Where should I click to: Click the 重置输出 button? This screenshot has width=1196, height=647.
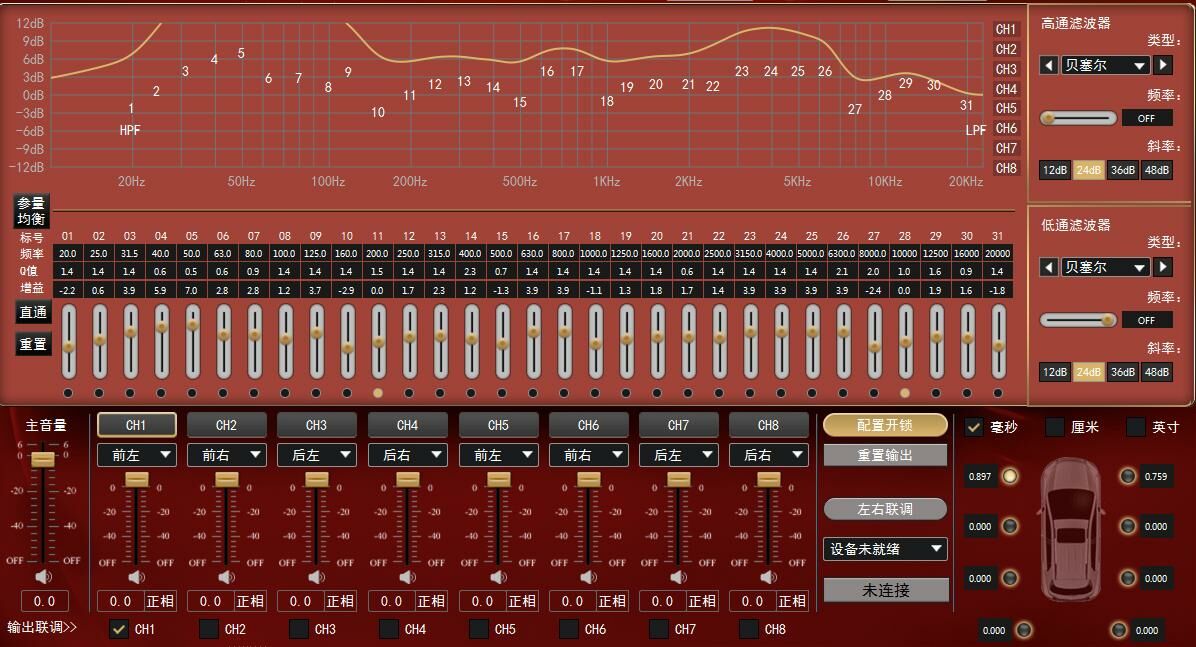(x=885, y=455)
